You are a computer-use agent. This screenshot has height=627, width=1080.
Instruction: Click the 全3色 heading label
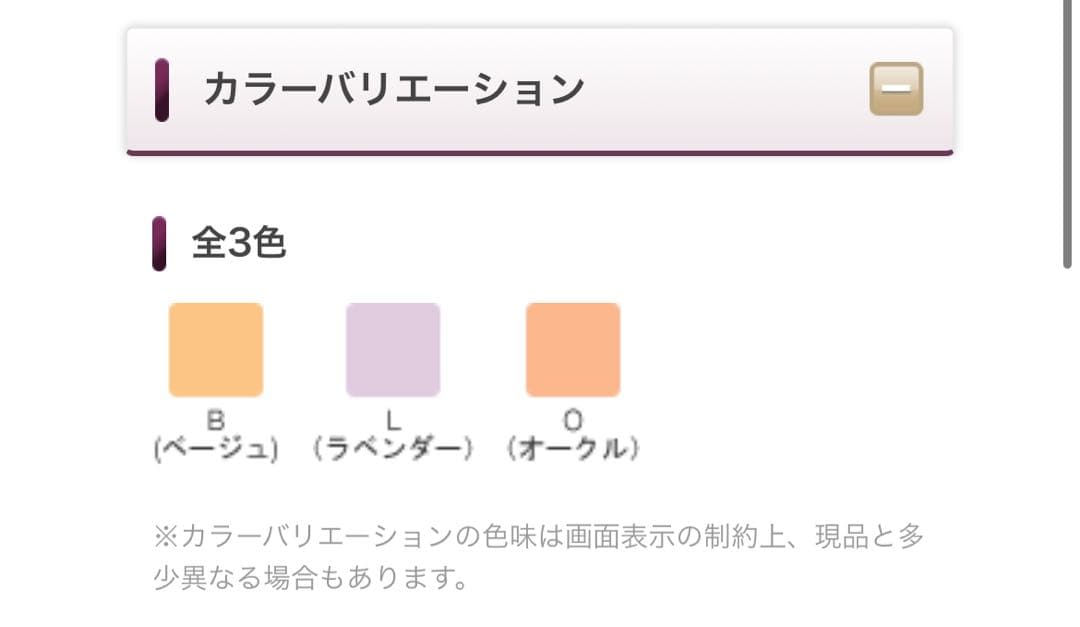pos(237,241)
